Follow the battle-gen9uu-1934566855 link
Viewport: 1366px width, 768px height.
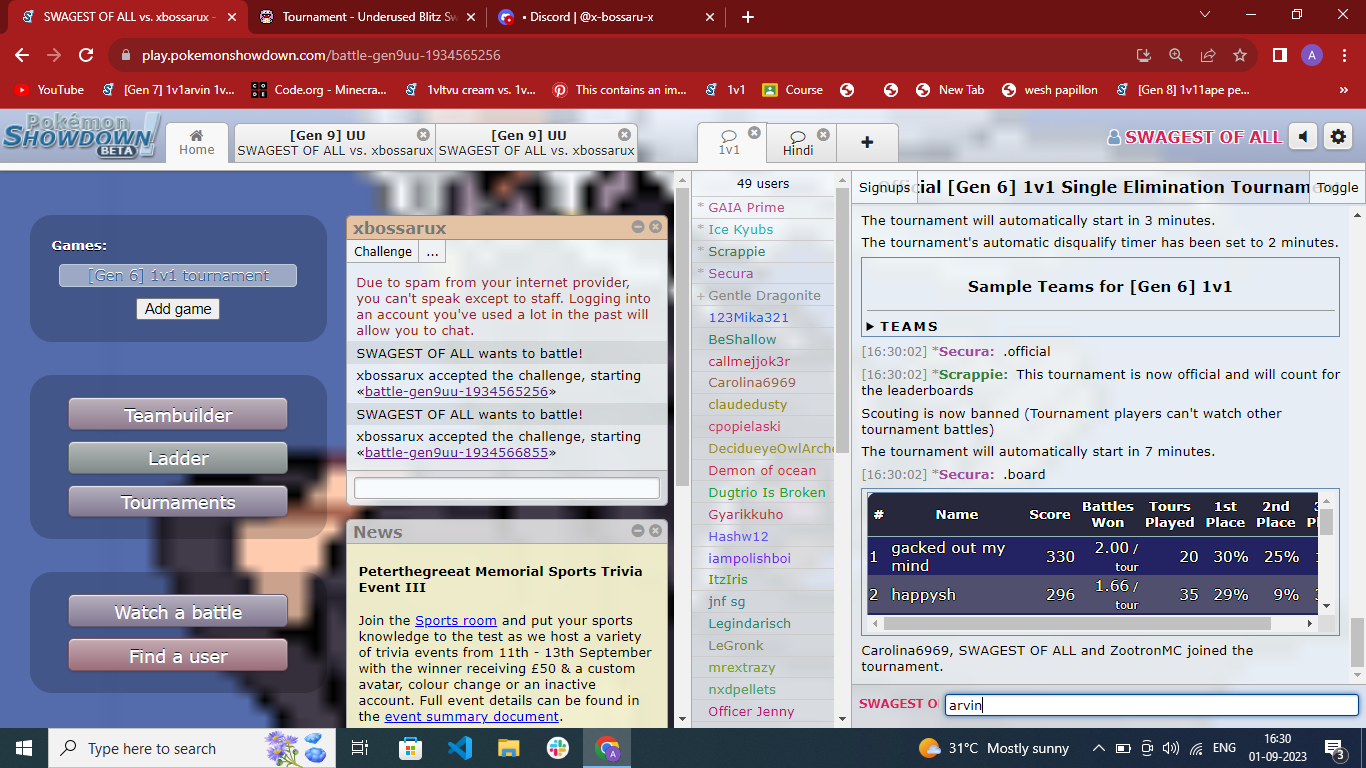[456, 453]
